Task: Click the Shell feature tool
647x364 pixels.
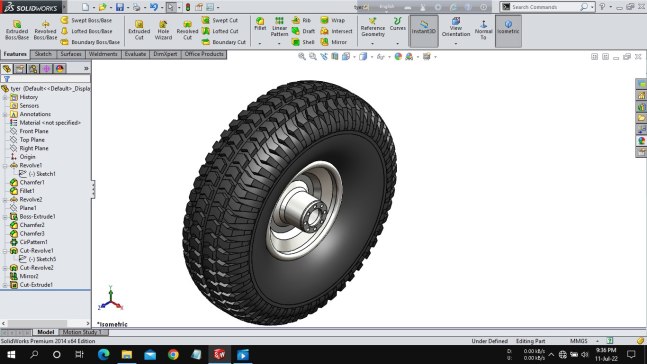Action: (303, 42)
